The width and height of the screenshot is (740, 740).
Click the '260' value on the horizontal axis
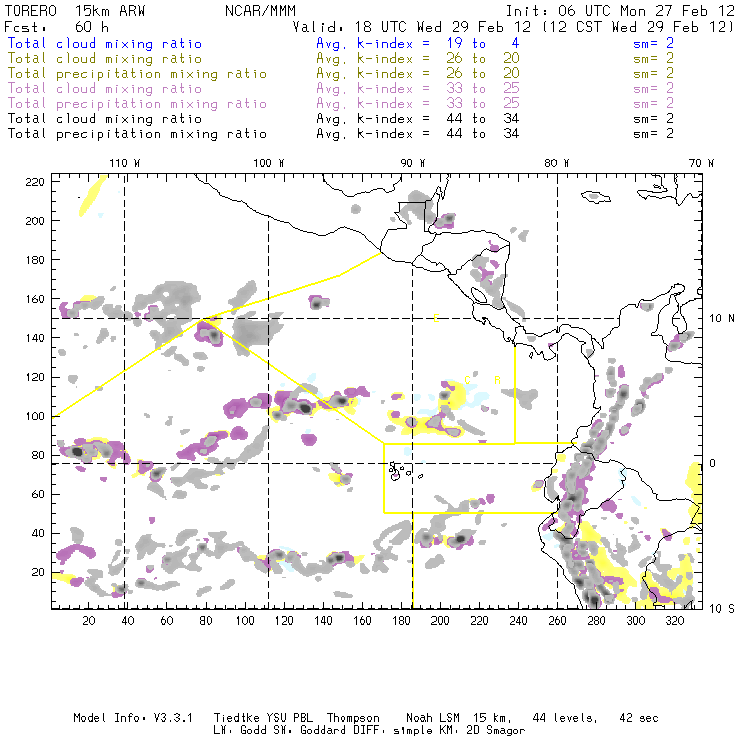click(x=557, y=621)
